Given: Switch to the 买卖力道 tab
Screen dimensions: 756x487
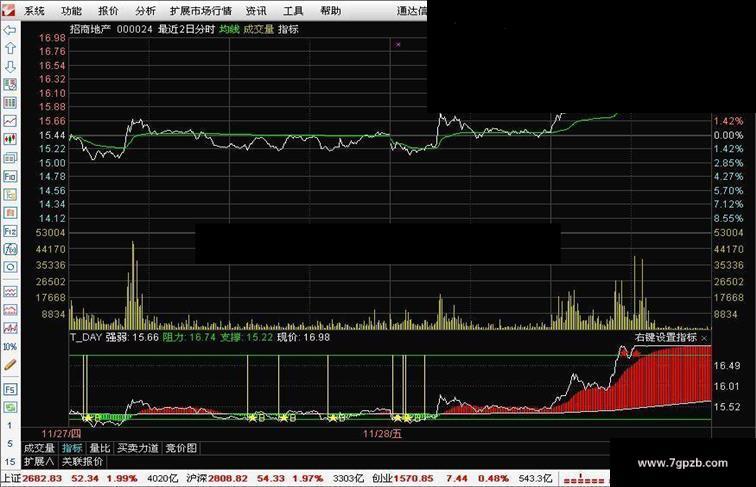Looking at the screenshot, I should tap(138, 448).
